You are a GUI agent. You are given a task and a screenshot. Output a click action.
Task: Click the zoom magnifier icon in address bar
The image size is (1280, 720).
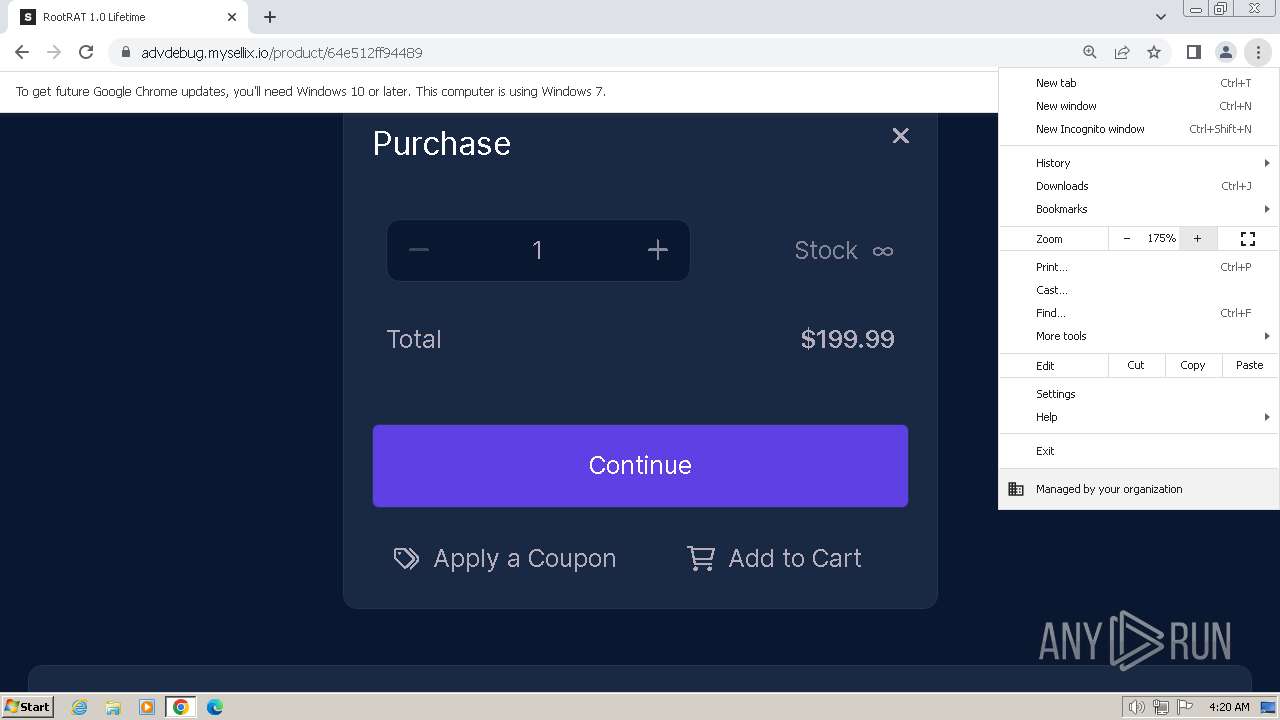click(1090, 52)
